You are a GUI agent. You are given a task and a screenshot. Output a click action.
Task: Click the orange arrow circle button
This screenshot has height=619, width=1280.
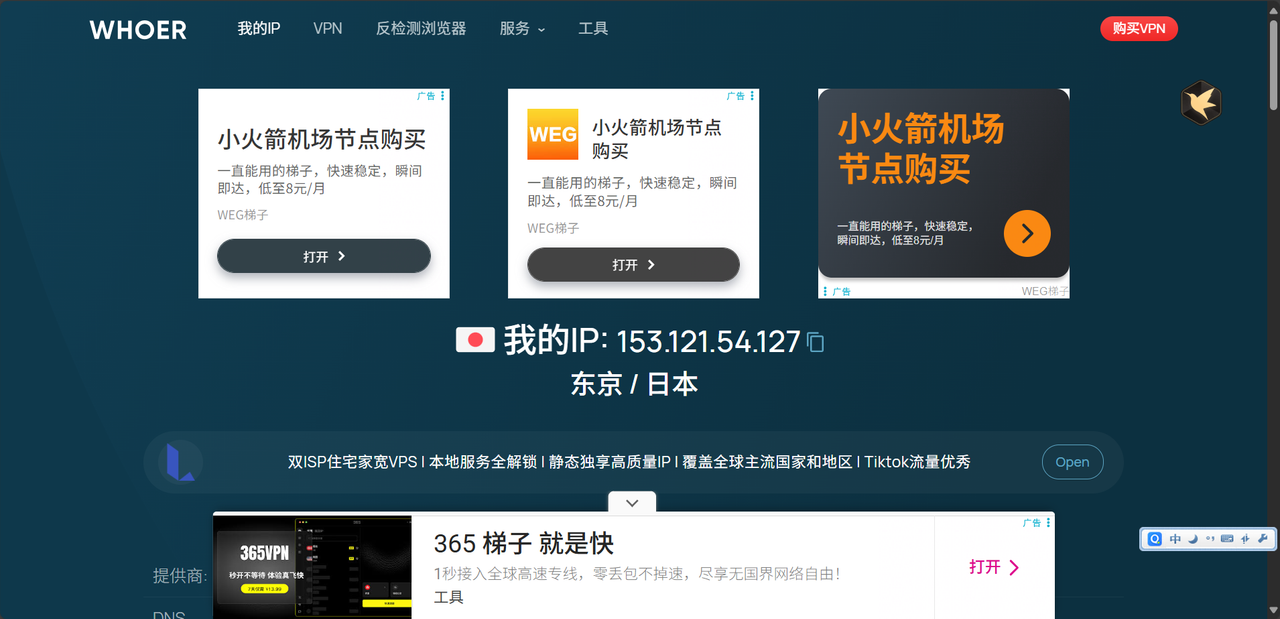(x=1027, y=233)
